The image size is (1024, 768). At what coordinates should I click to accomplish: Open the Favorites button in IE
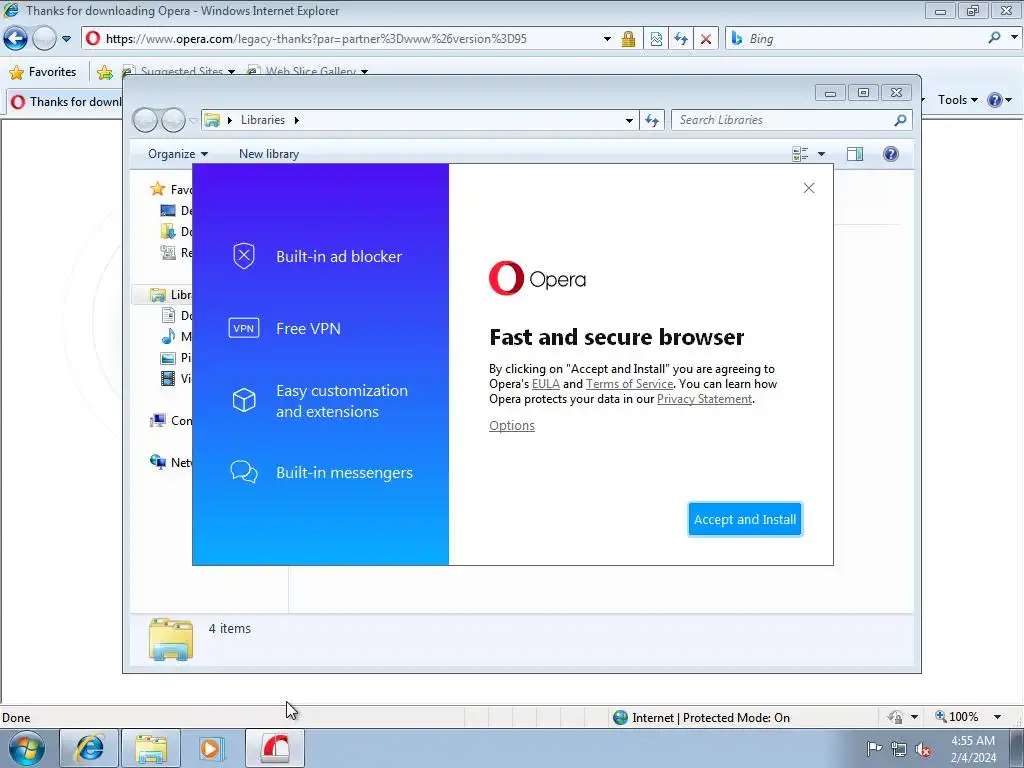(43, 72)
